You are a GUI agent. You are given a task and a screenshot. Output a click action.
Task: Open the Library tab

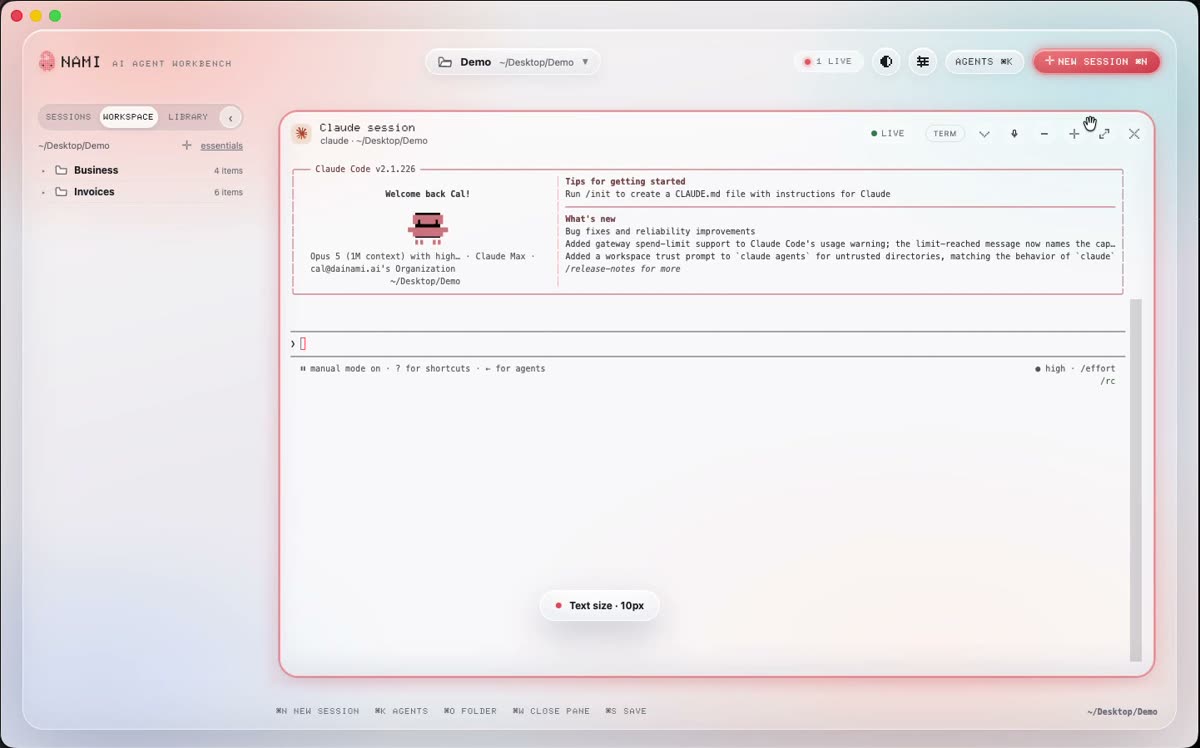pyautogui.click(x=188, y=117)
